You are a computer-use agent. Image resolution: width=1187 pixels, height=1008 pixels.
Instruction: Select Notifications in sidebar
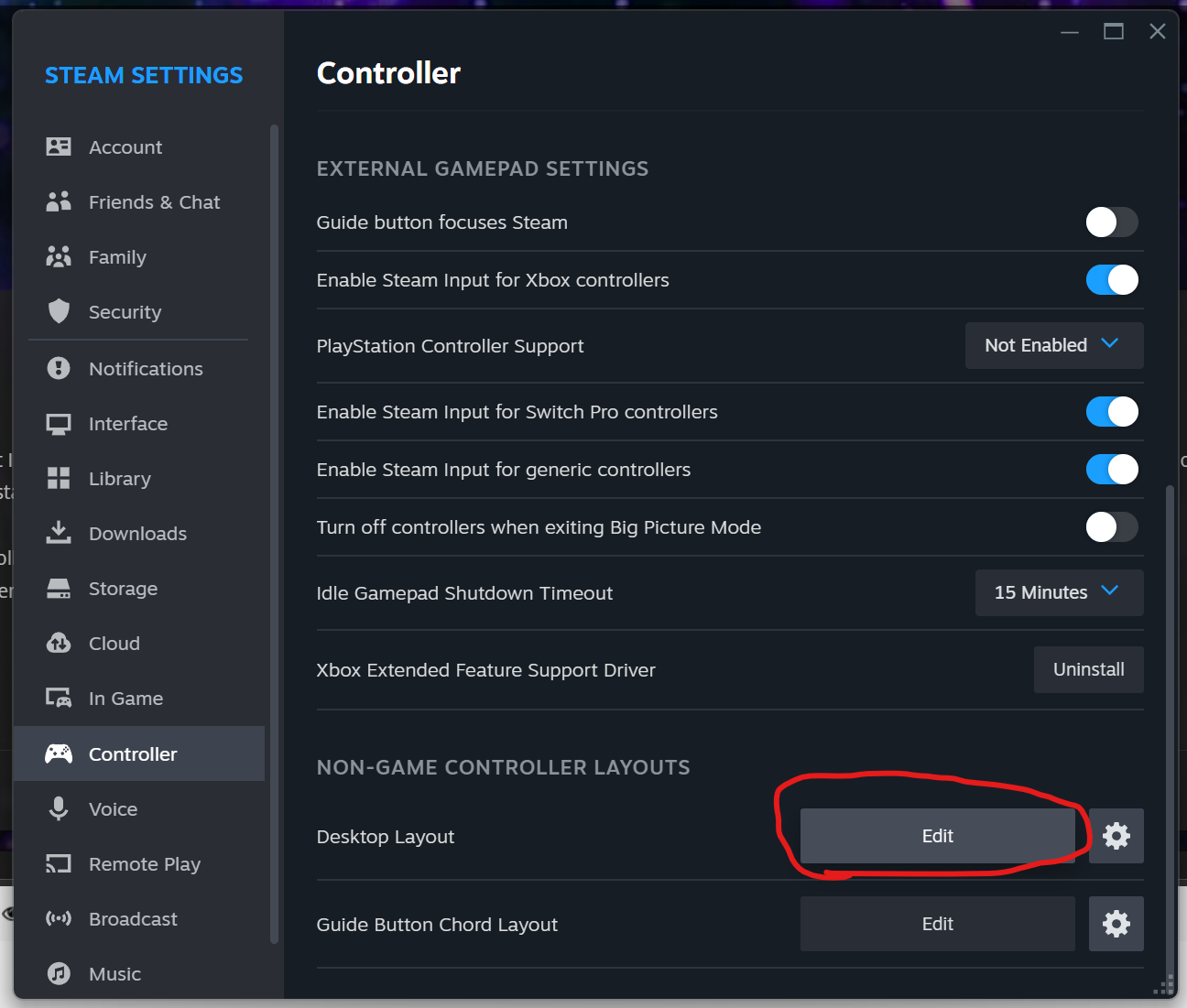(x=139, y=368)
